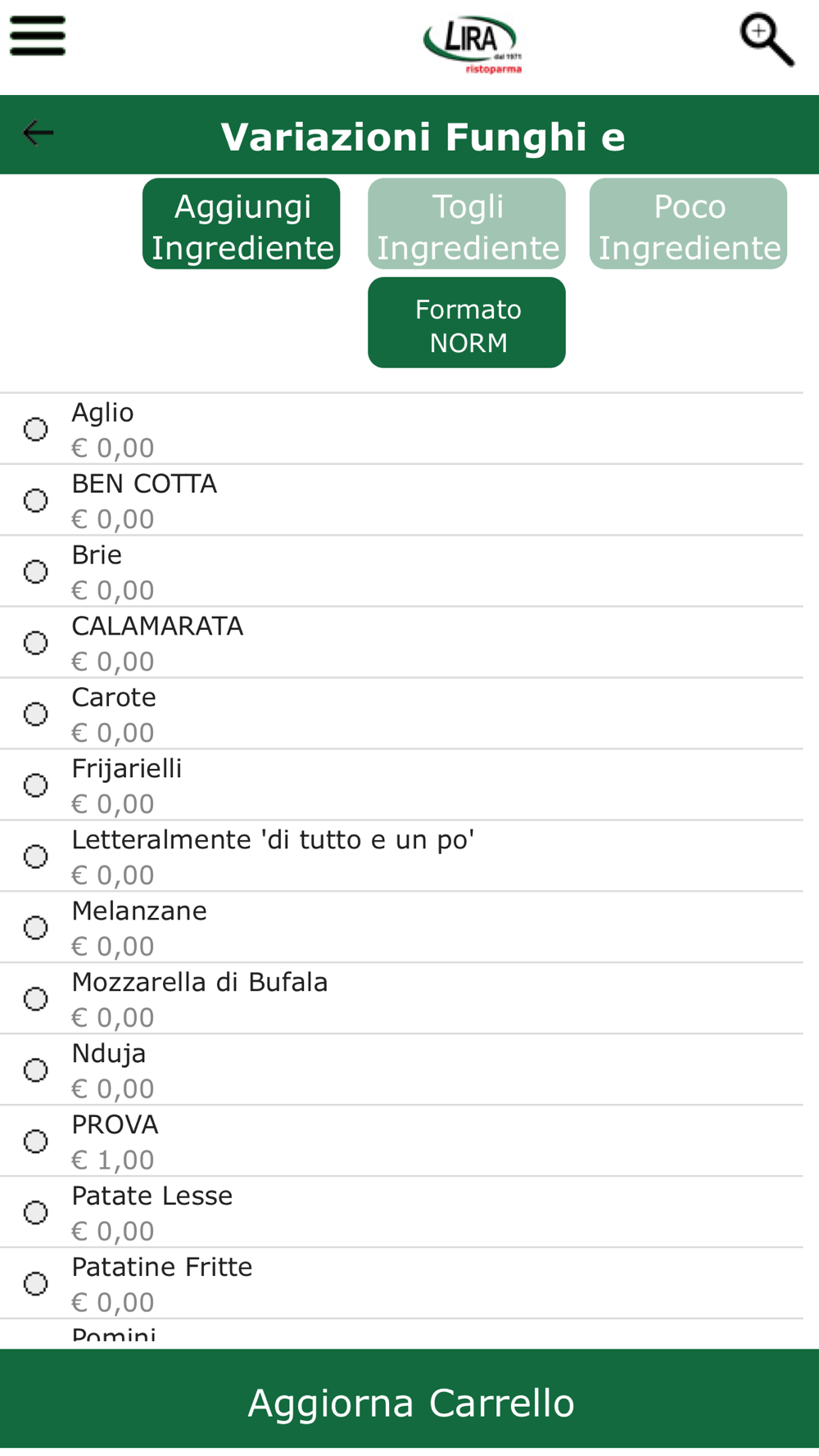Viewport: 819px width, 1456px height.
Task: Choose Letteralmente 'di tutto e un po'
Action: point(401,857)
